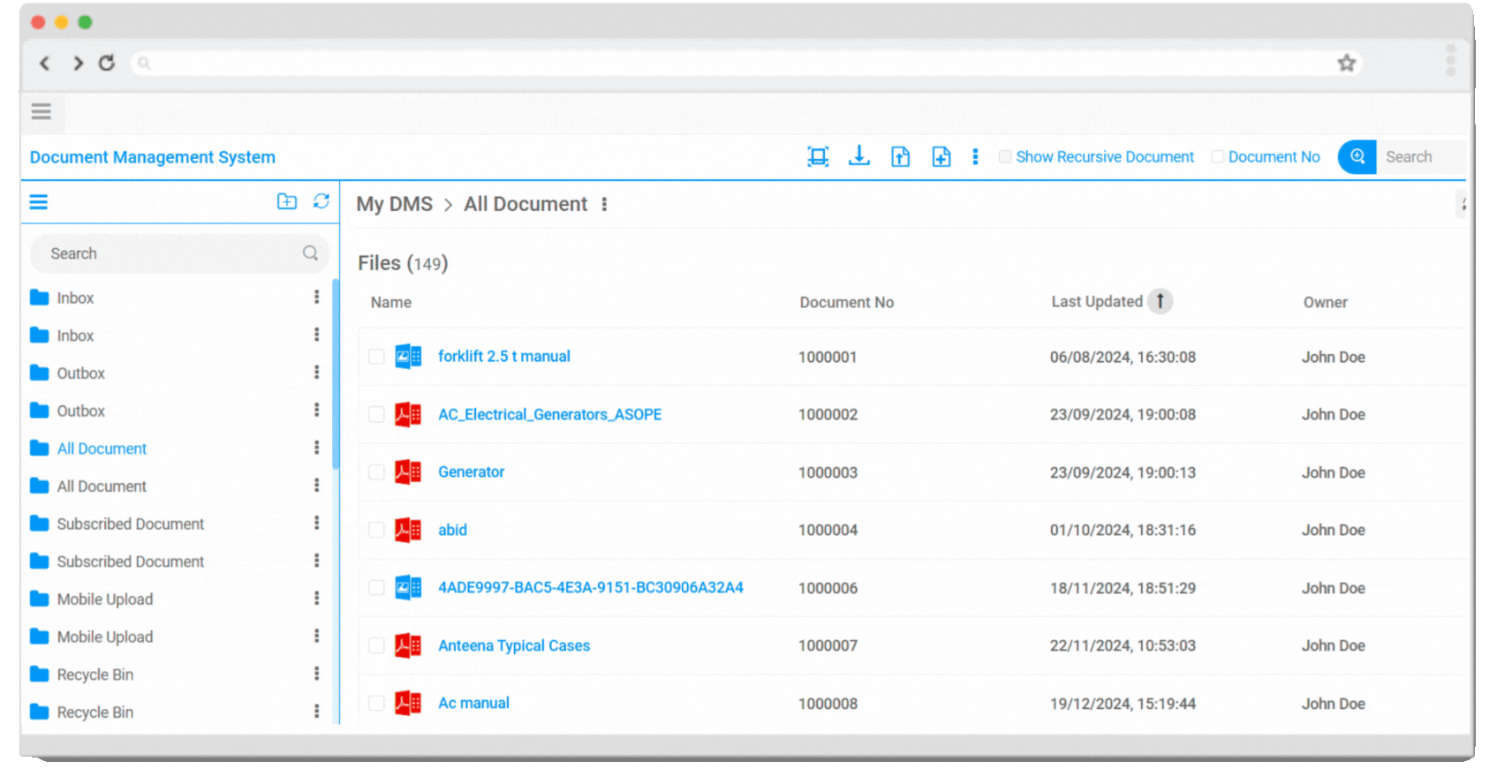1512x784 pixels.
Task: Open the forklift 2.5 t manual file
Action: click(503, 357)
